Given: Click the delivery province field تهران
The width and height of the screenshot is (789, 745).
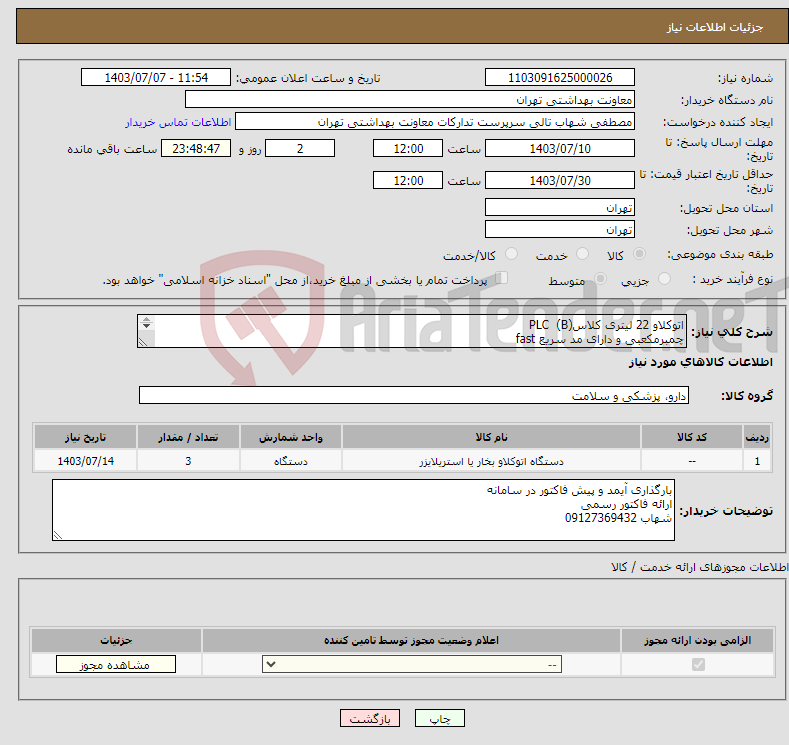Looking at the screenshot, I should coord(560,207).
